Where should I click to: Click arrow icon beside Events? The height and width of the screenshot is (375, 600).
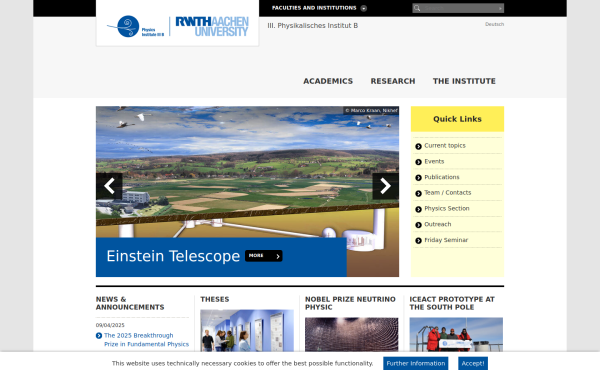tap(418, 162)
